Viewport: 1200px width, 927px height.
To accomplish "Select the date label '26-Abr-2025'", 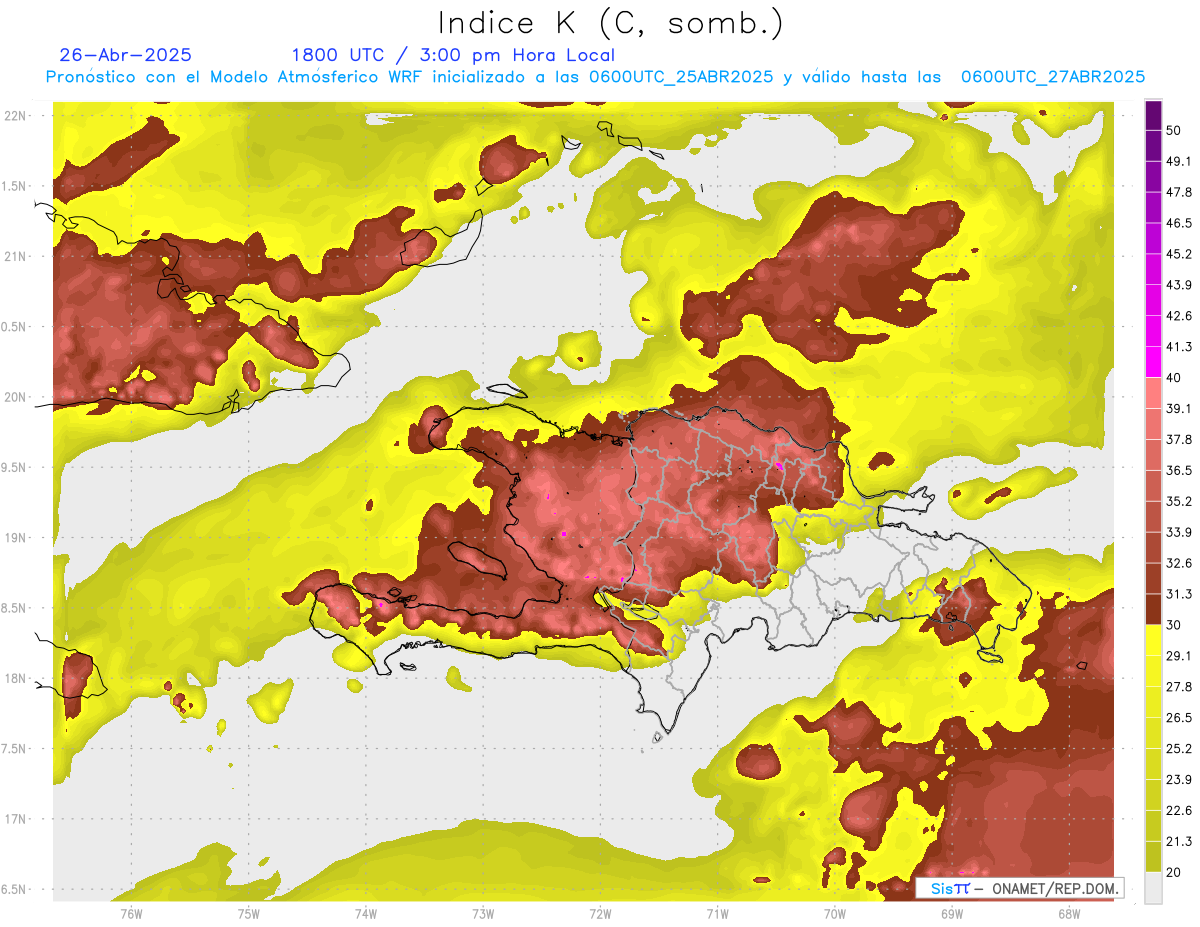I will pos(126,55).
